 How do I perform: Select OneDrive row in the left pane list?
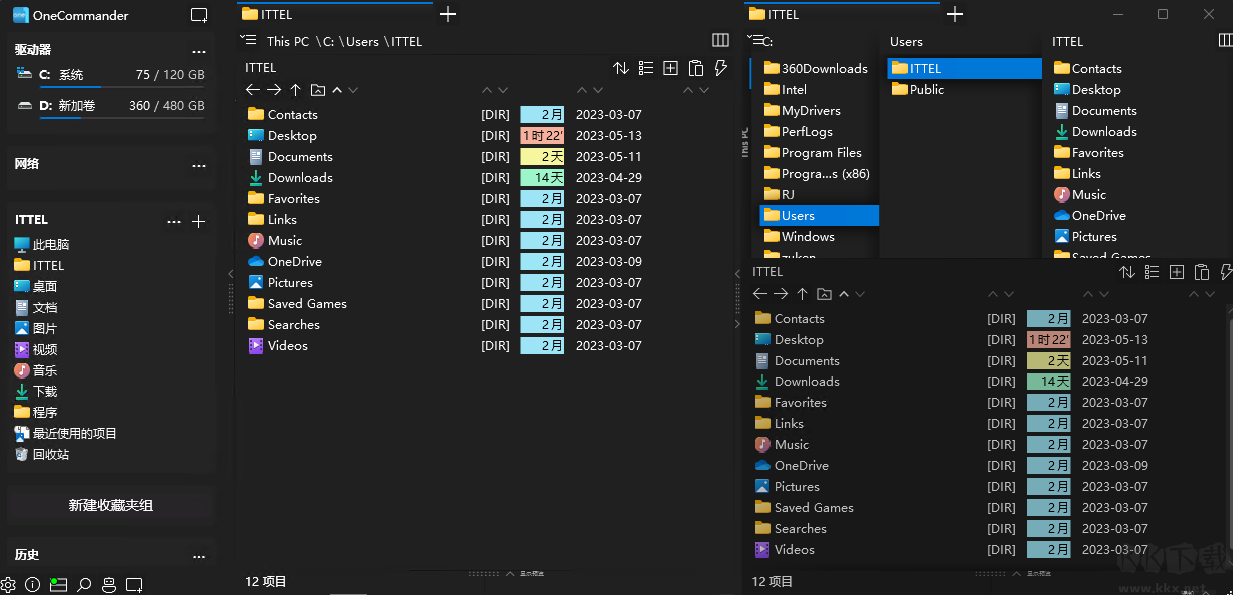pyautogui.click(x=445, y=261)
